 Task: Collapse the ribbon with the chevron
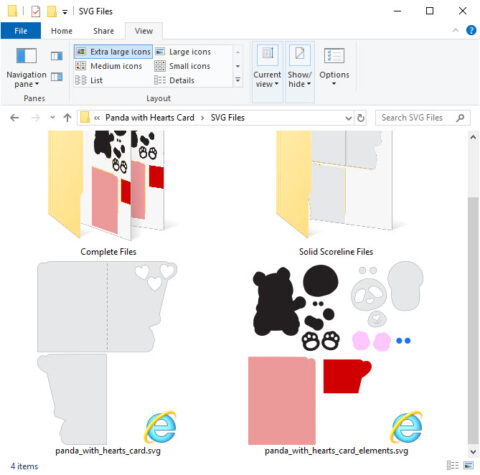click(455, 30)
